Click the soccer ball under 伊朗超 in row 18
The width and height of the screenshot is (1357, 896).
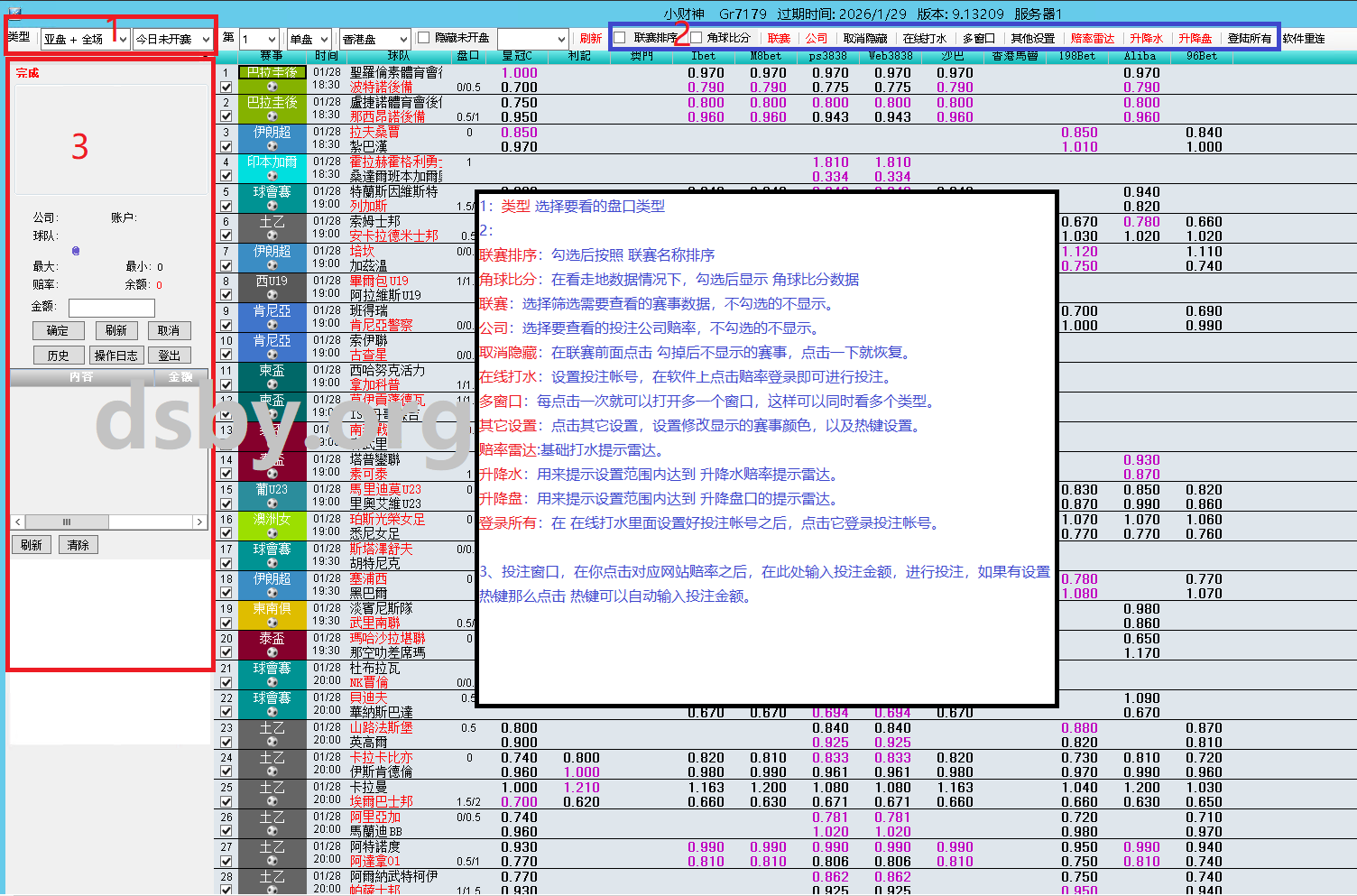click(x=272, y=593)
